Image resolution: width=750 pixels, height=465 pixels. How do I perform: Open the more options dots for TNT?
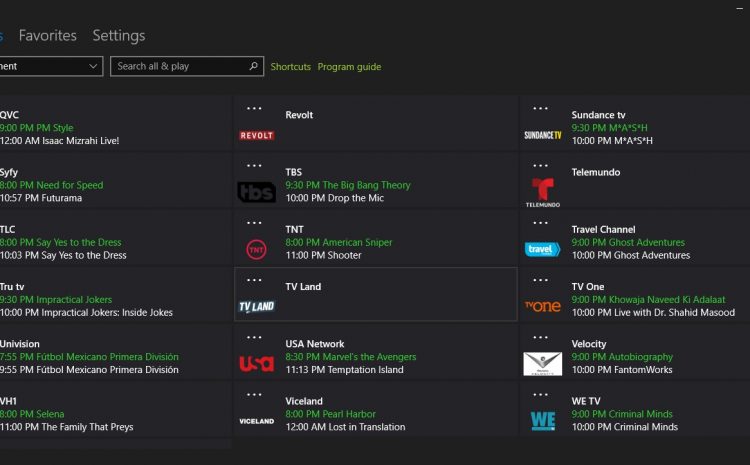[254, 223]
